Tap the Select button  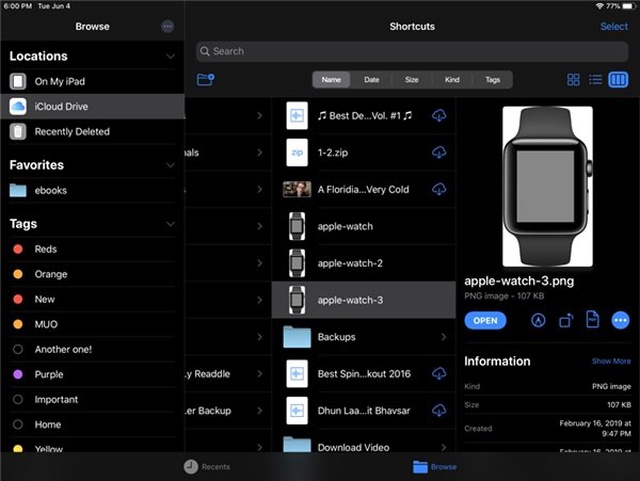(x=614, y=27)
